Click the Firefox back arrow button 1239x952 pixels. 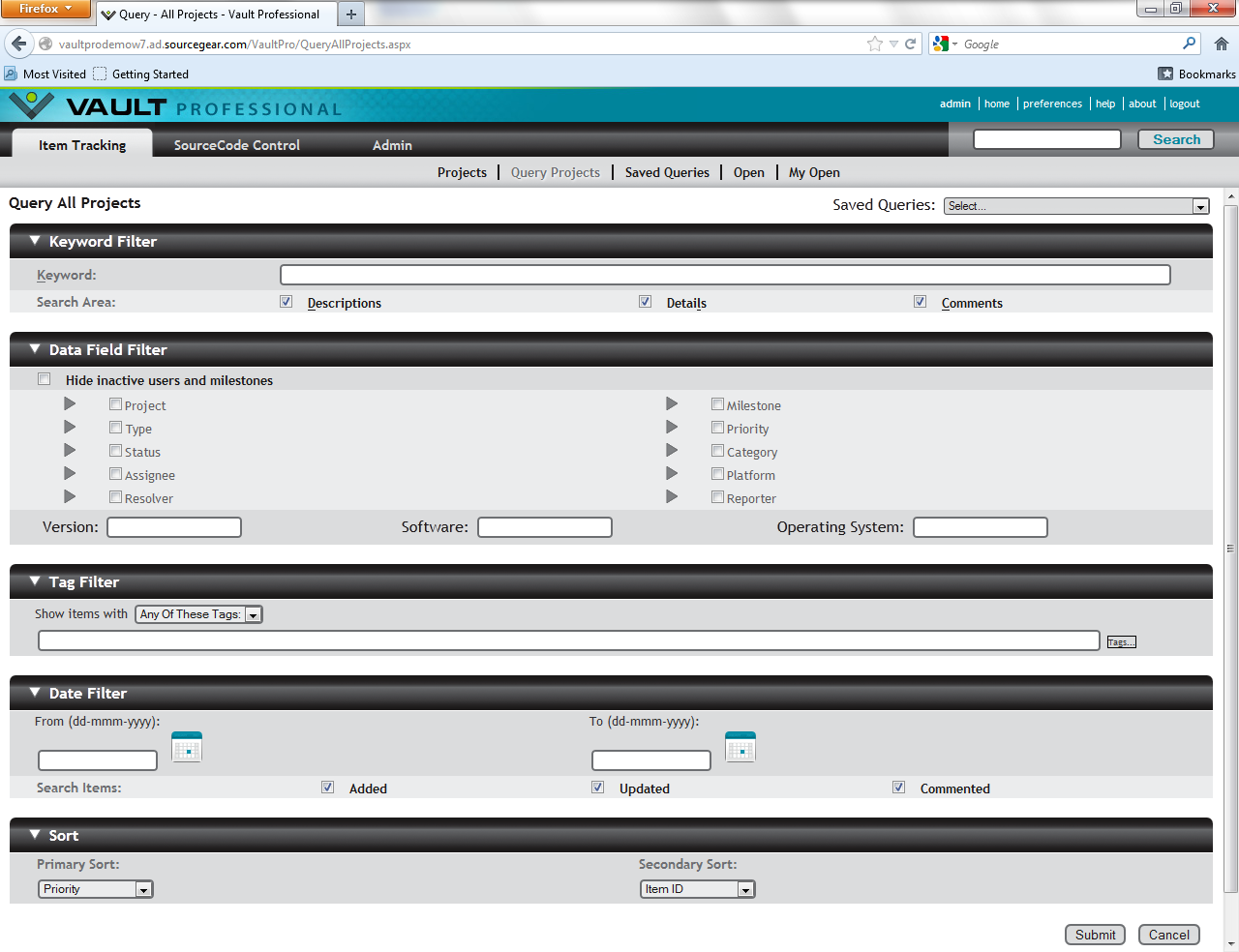pos(19,44)
